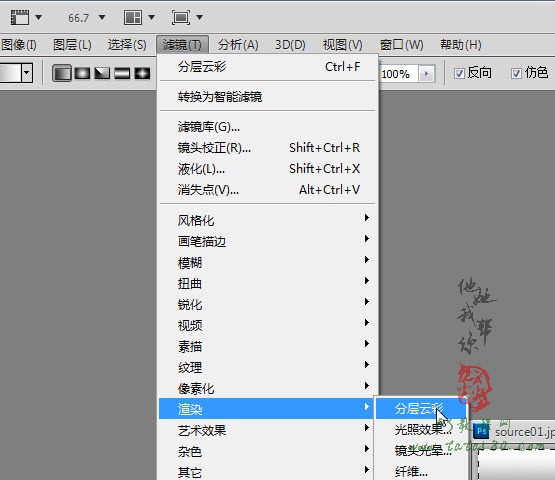Choose 光照效果... in the submenu

420,429
